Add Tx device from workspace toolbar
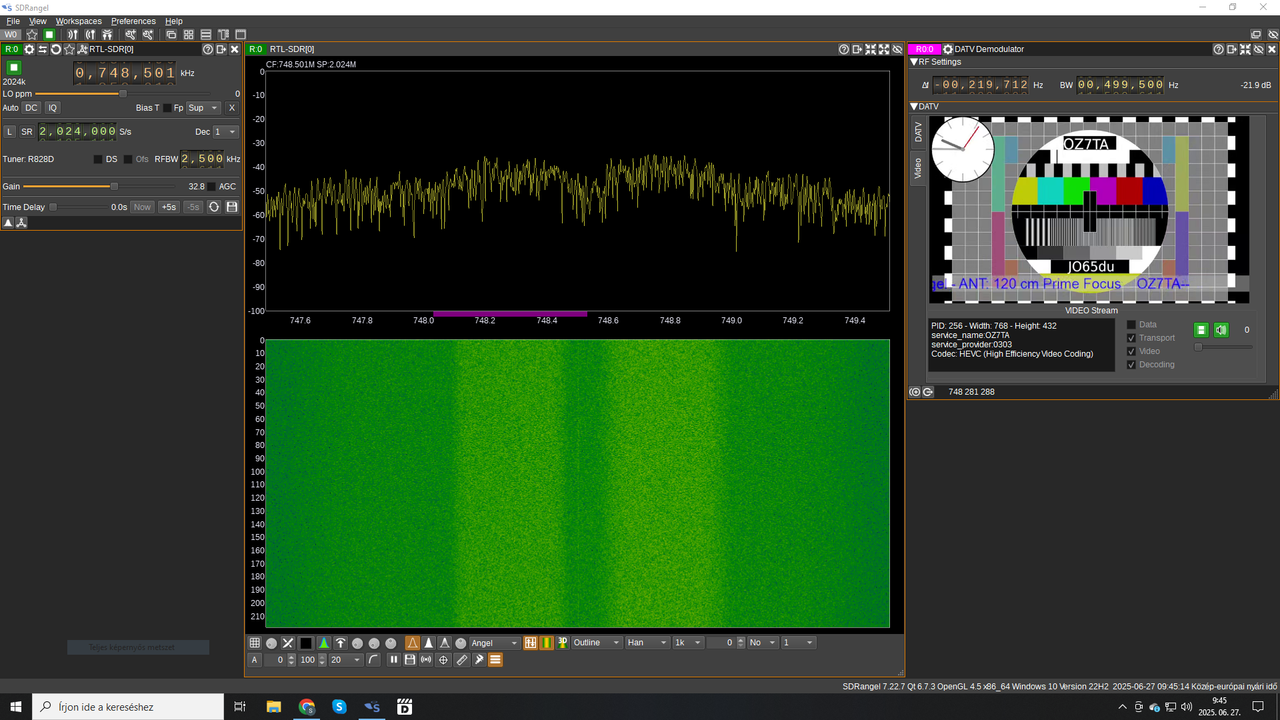 pyautogui.click(x=90, y=34)
